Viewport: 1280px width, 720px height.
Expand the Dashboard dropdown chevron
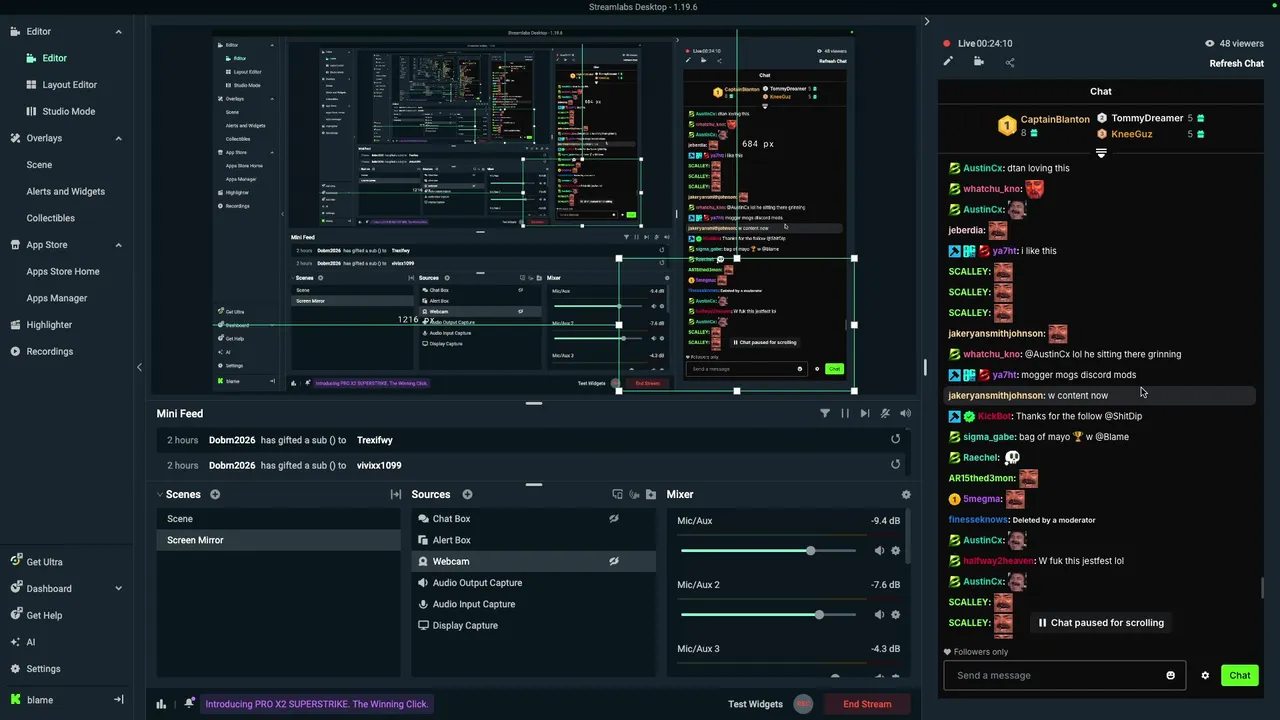tap(118, 589)
